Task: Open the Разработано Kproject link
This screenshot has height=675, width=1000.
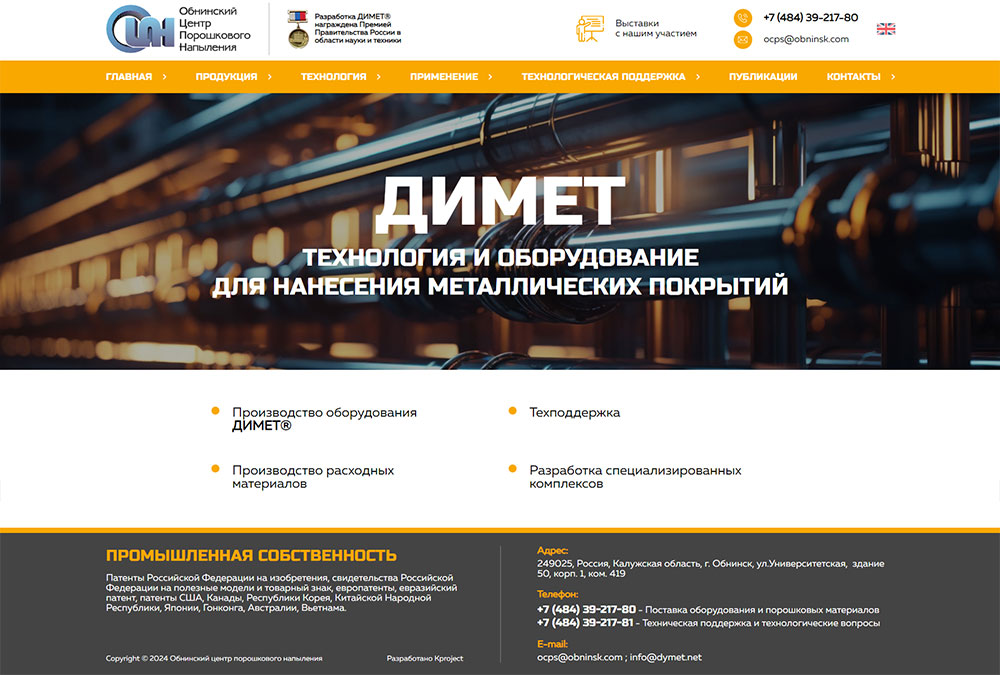Action: point(425,658)
